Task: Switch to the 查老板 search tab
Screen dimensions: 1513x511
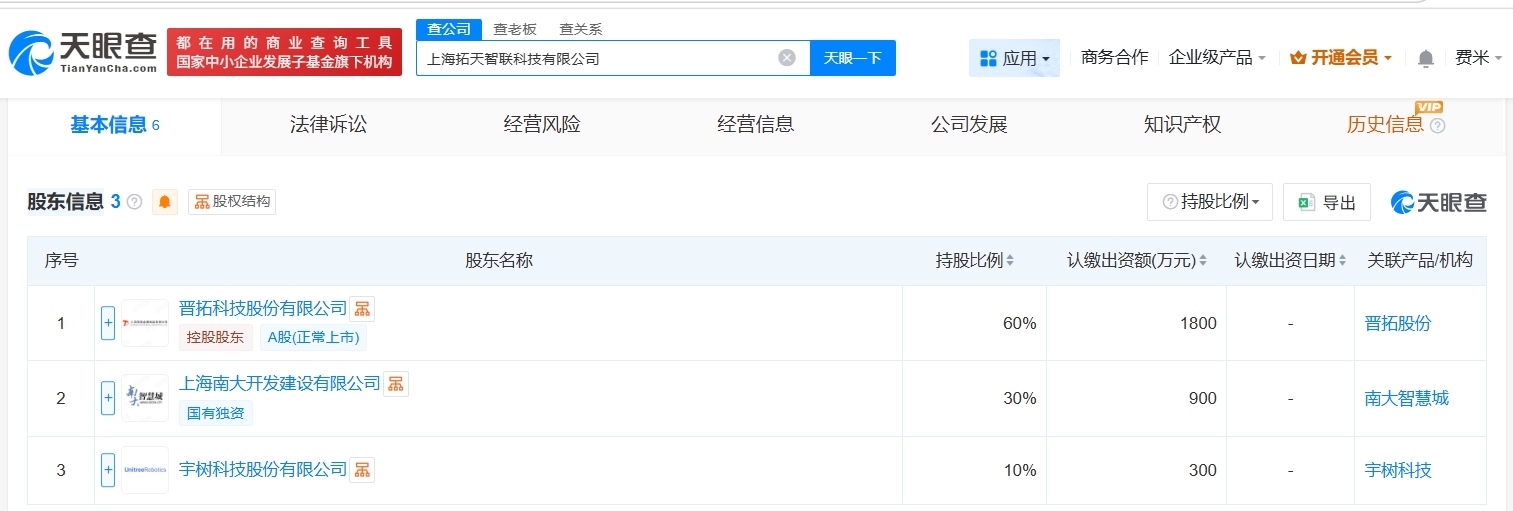Action: 515,29
